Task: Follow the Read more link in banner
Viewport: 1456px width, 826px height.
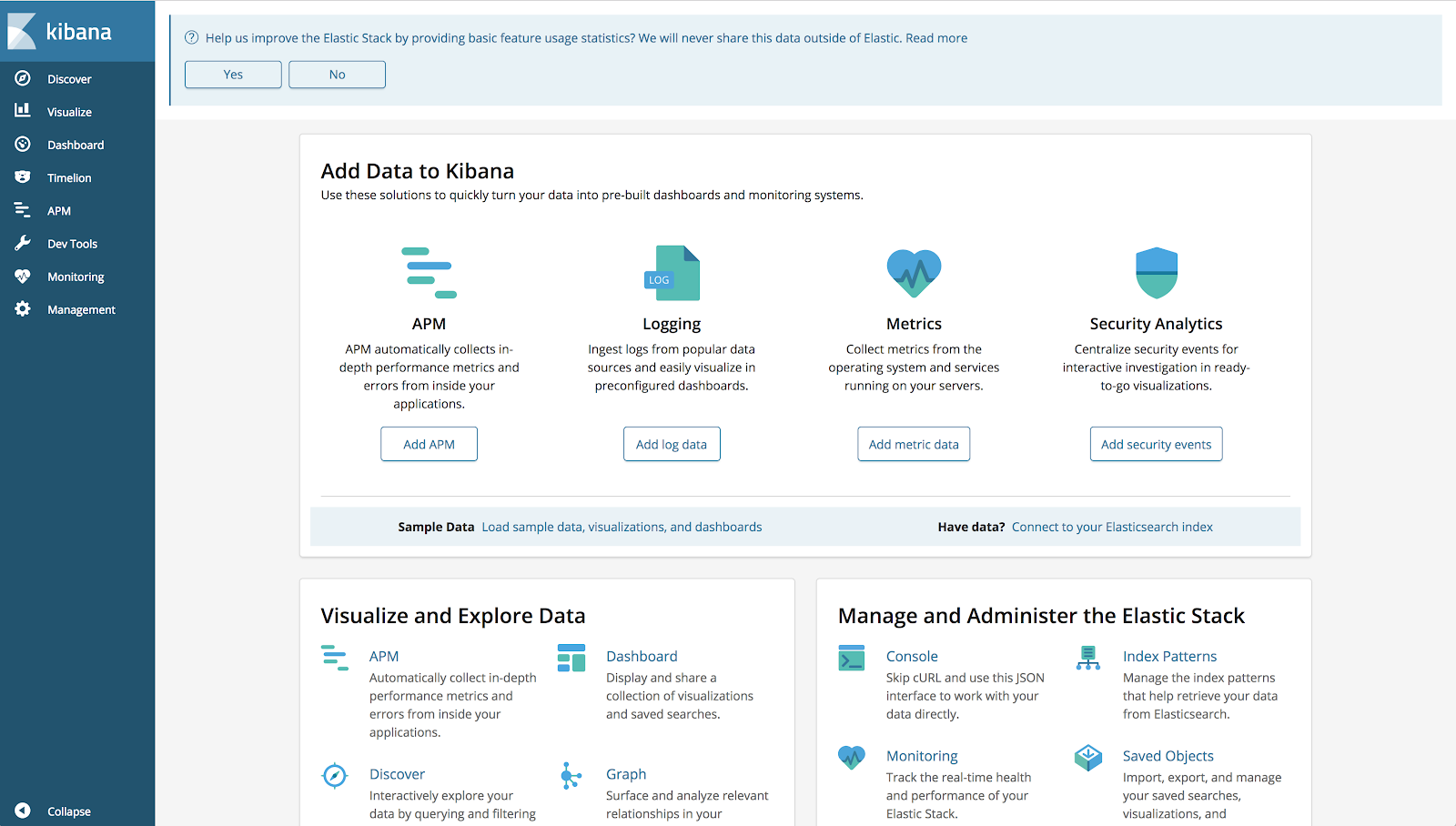Action: pyautogui.click(x=936, y=38)
